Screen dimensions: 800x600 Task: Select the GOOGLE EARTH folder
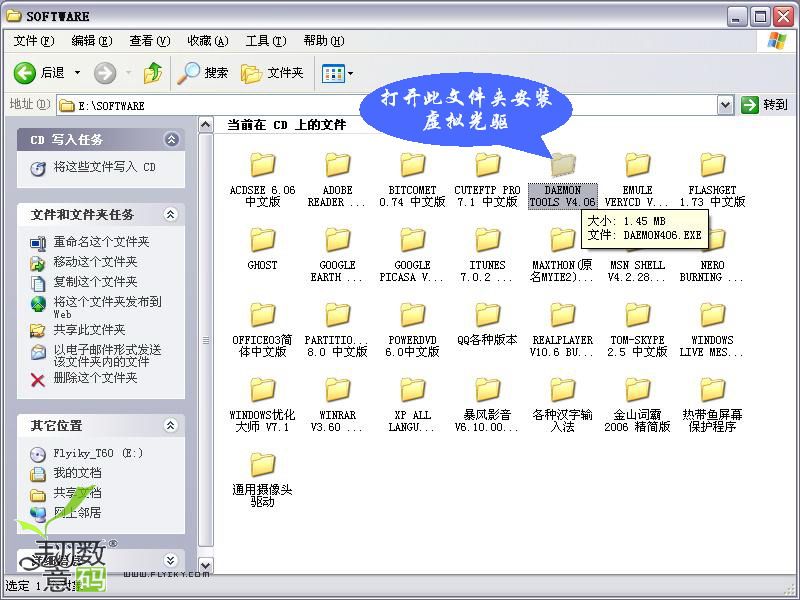pyautogui.click(x=337, y=255)
